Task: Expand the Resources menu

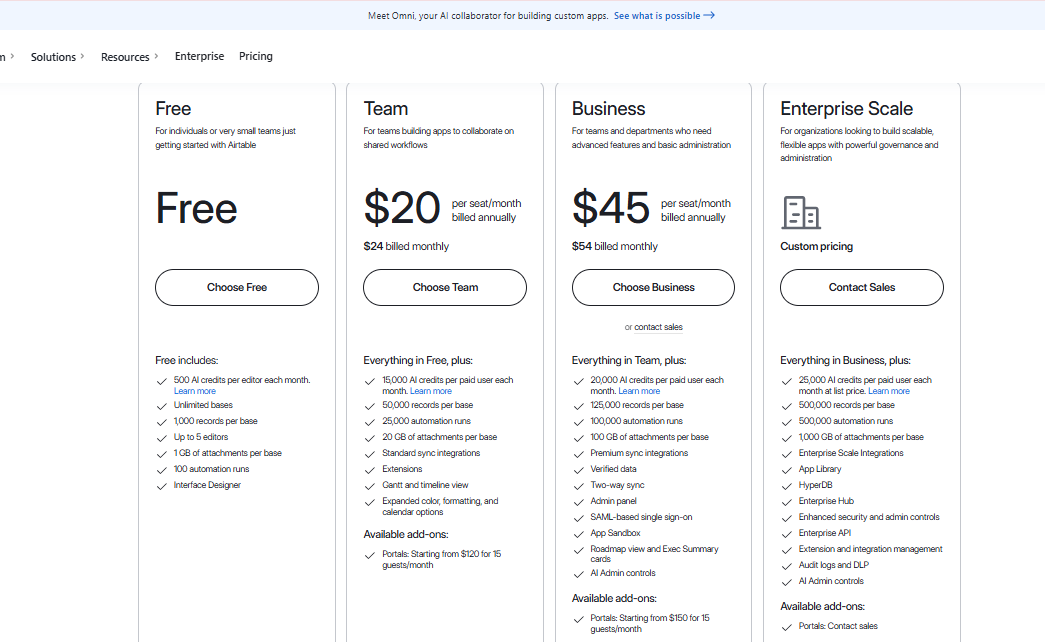Action: pyautogui.click(x=129, y=57)
